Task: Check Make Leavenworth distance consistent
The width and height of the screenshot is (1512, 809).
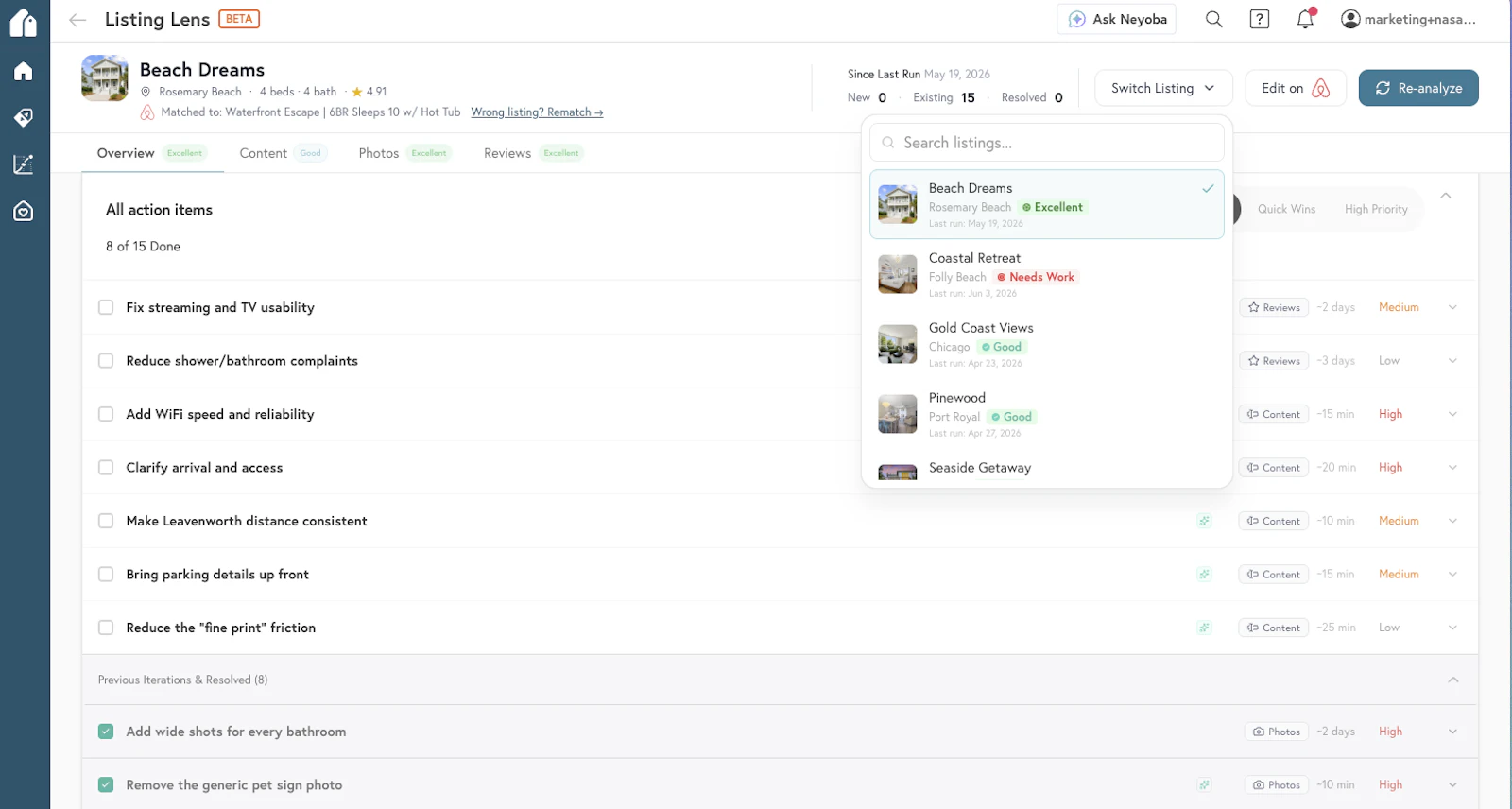Action: pyautogui.click(x=106, y=521)
